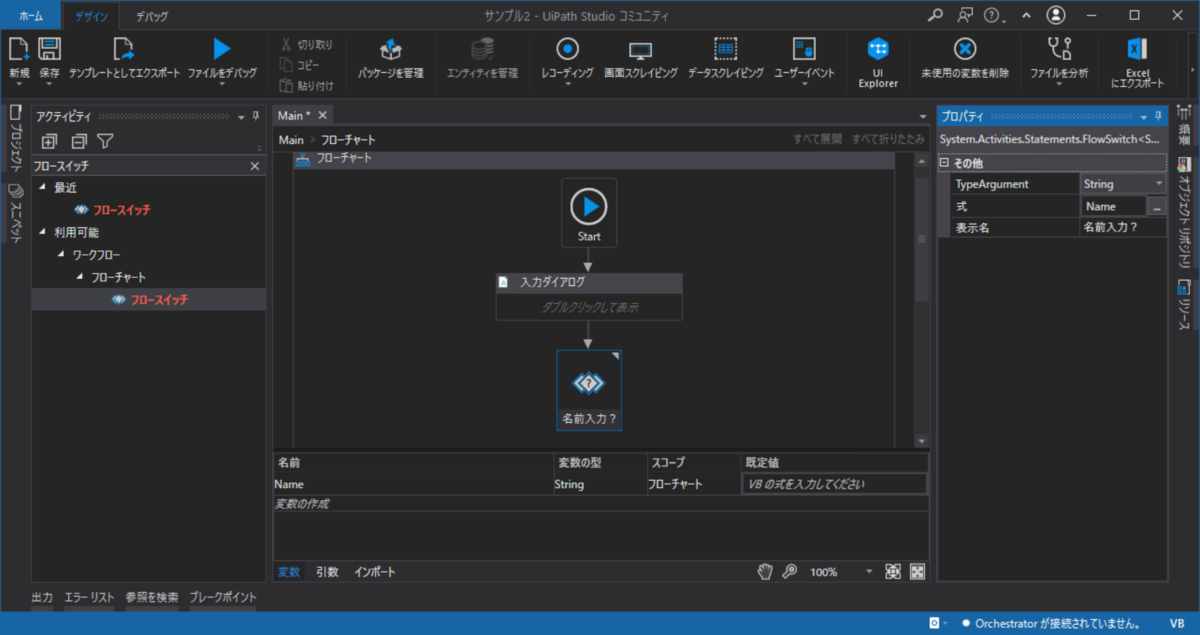The width and height of the screenshot is (1200, 635).
Task: Collapse all in activities panel
Action: point(78,141)
